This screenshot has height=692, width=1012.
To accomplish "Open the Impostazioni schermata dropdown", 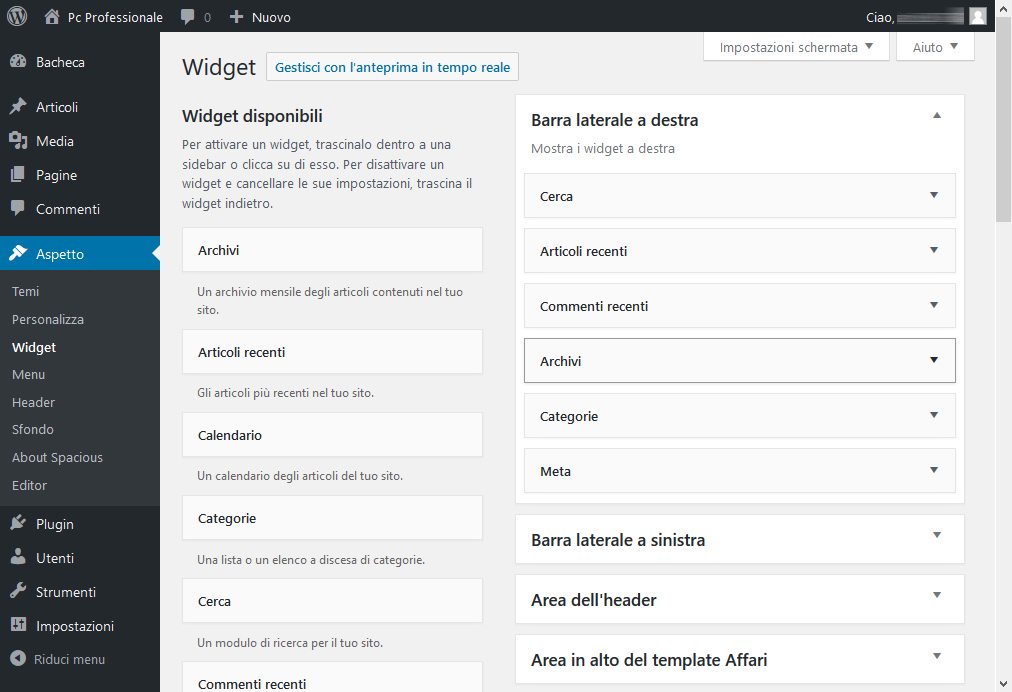I will (796, 47).
